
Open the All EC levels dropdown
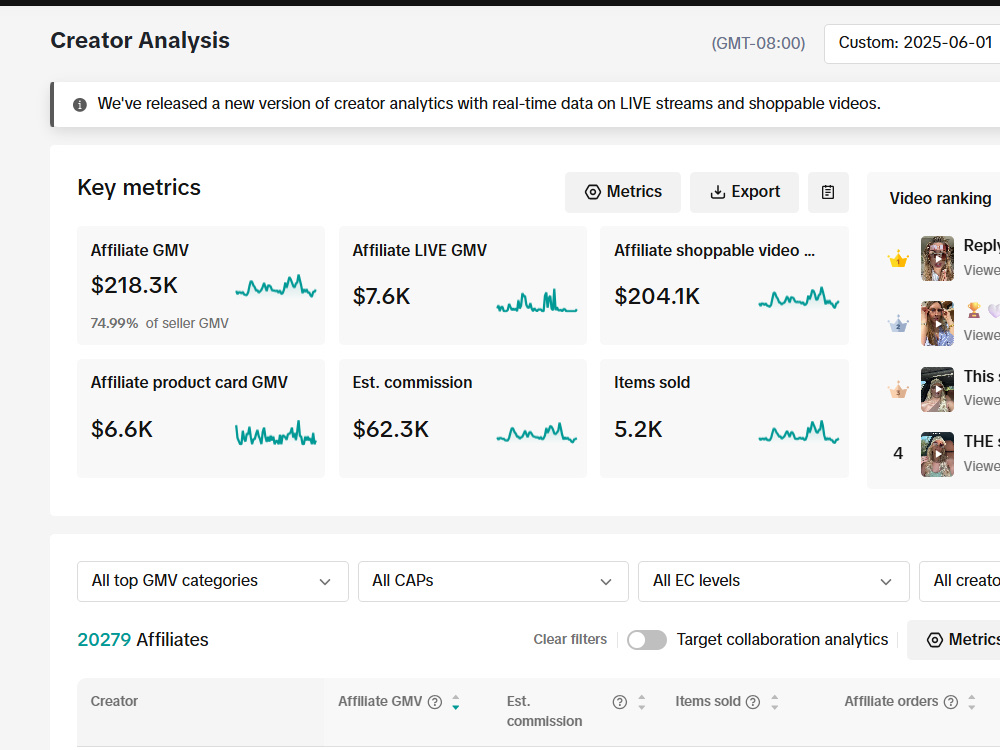pyautogui.click(x=774, y=581)
